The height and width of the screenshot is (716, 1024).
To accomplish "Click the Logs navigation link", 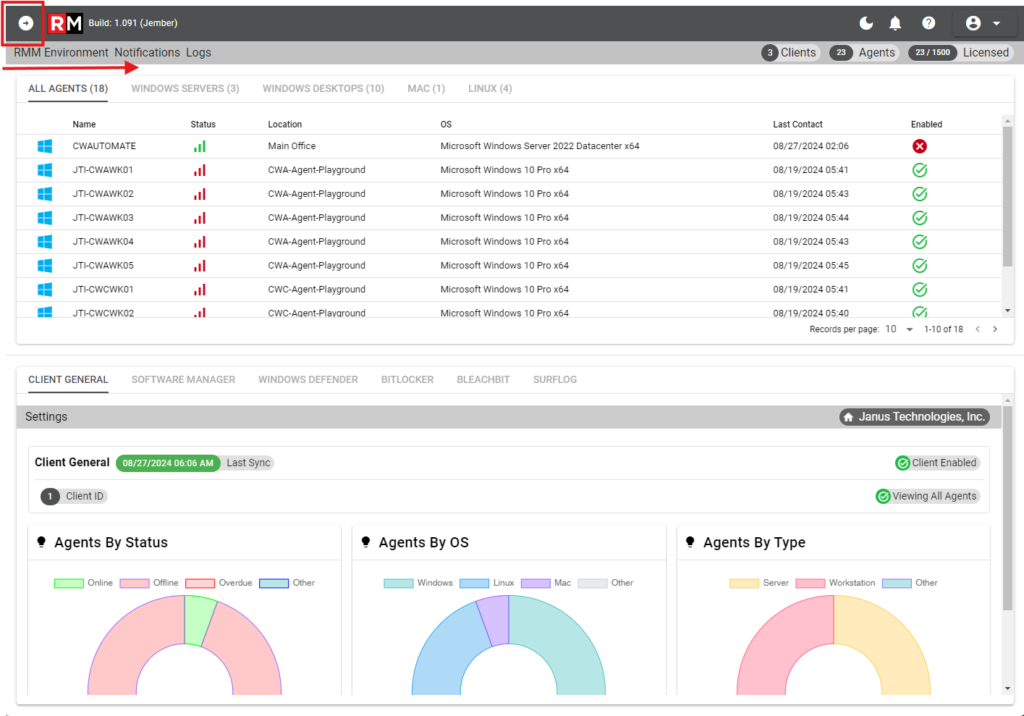I will click(x=199, y=52).
